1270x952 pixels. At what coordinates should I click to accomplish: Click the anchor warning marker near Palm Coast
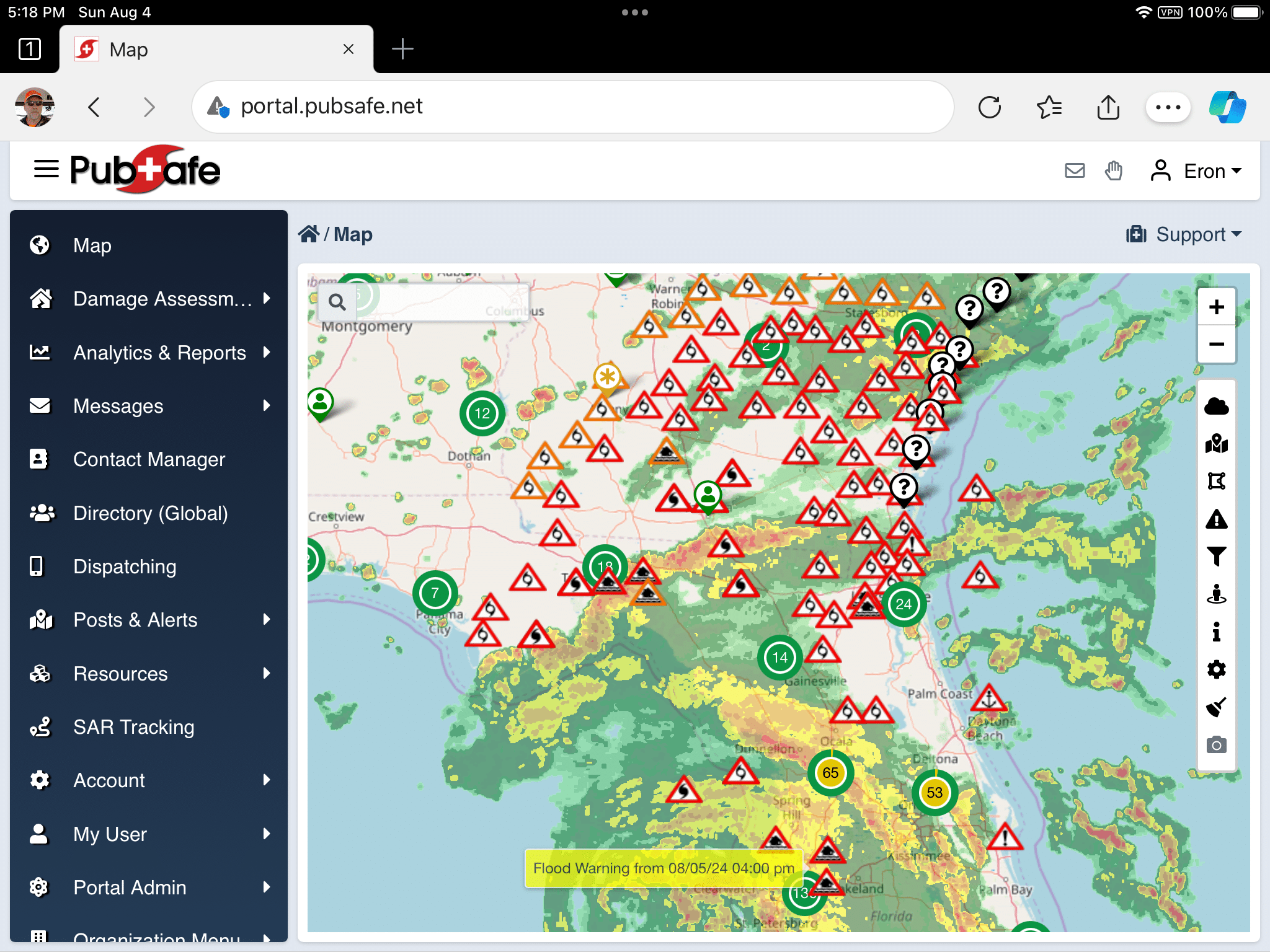tap(988, 699)
